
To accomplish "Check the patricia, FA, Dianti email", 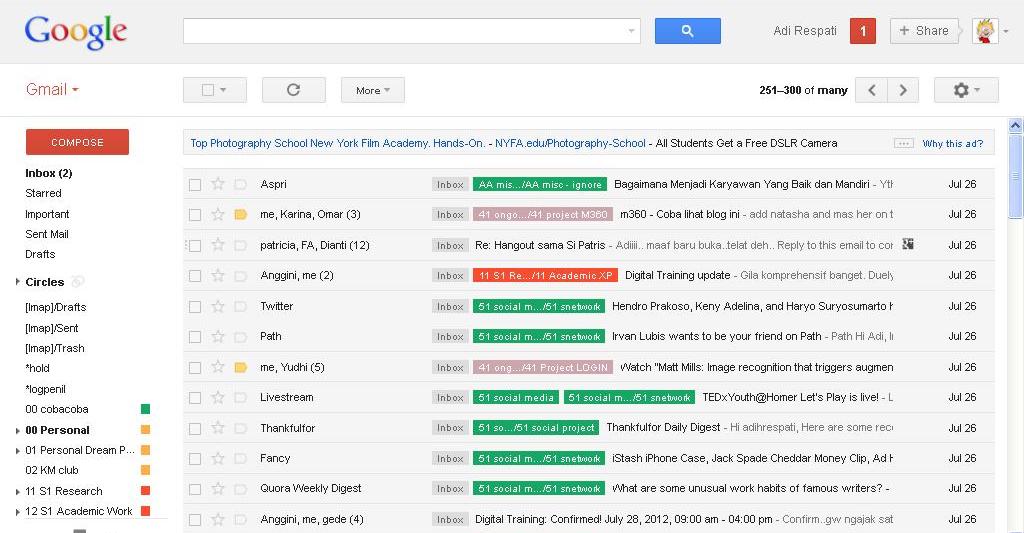I will [x=195, y=246].
